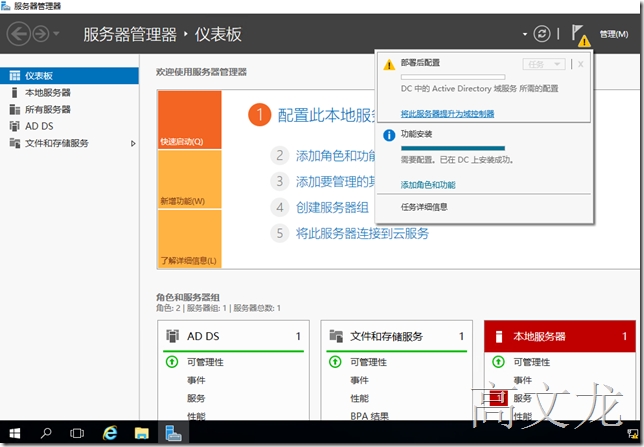Viewport: 644px width, 447px height.
Task: Open 任务详细信息 in notification panel
Action: (x=424, y=207)
